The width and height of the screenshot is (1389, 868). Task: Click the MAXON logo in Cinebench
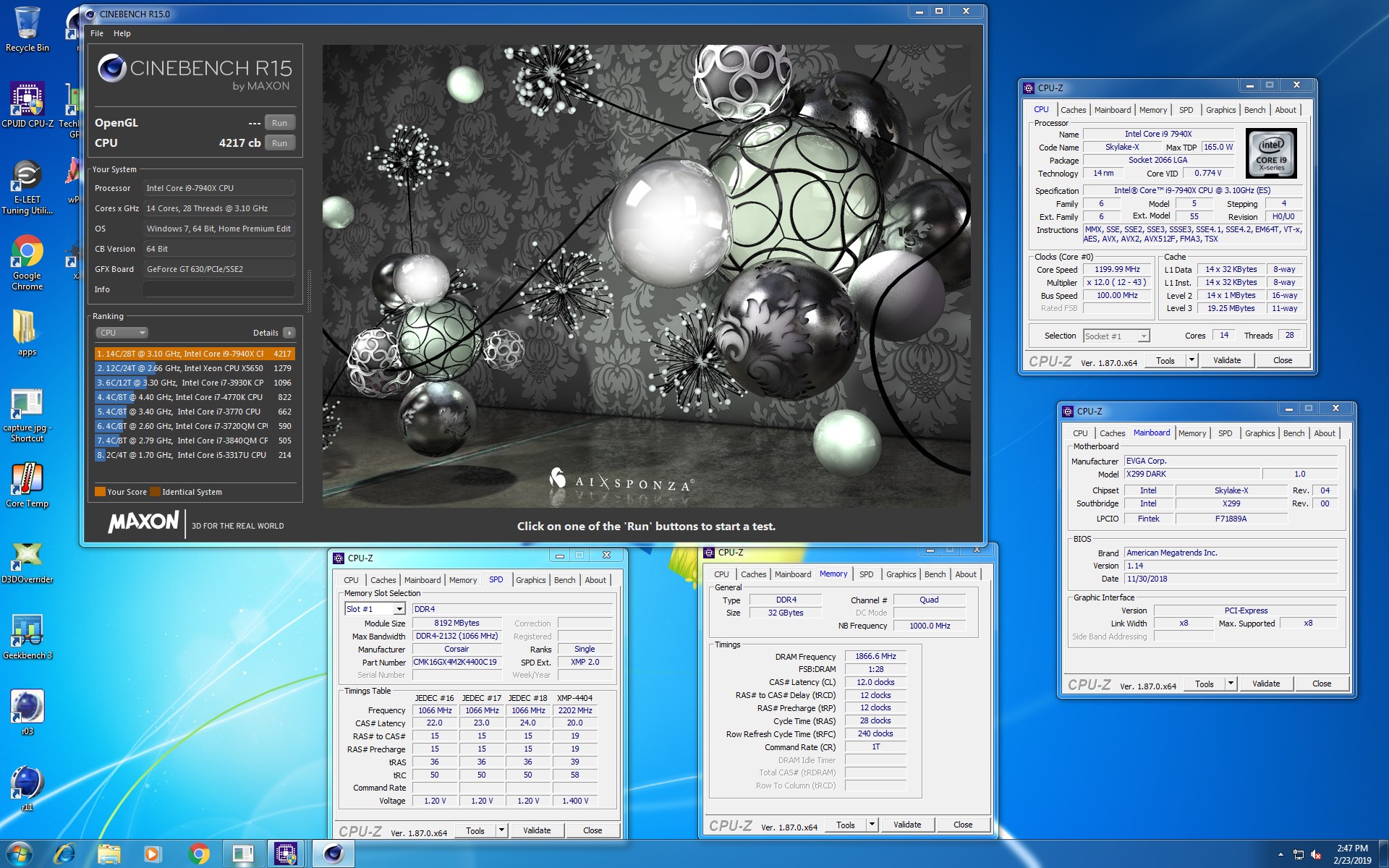pos(143,522)
